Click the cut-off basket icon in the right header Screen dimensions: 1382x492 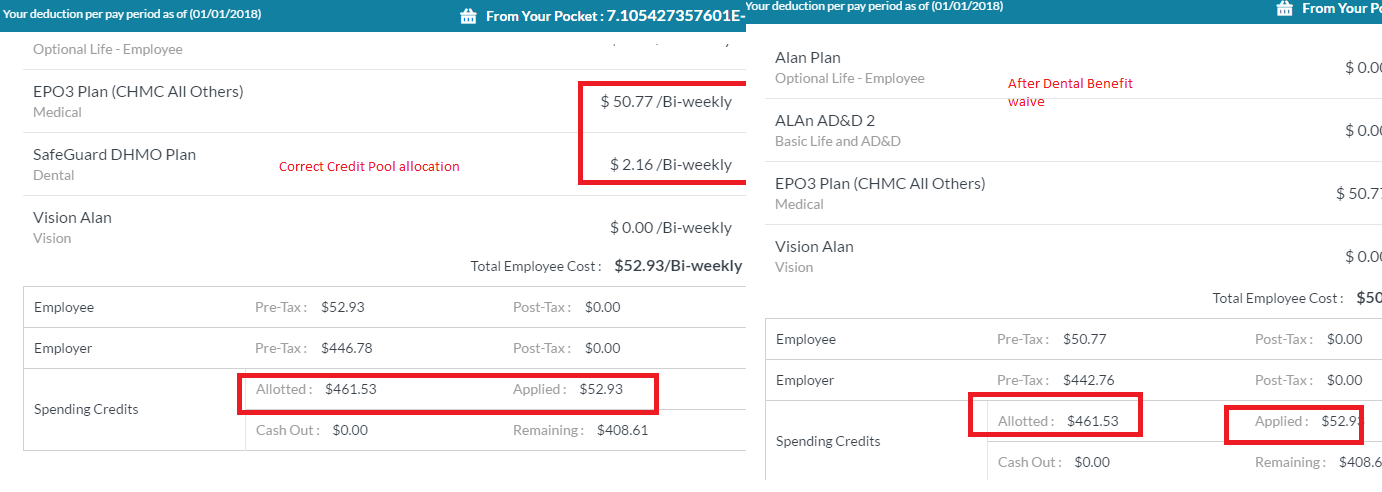pos(1284,8)
